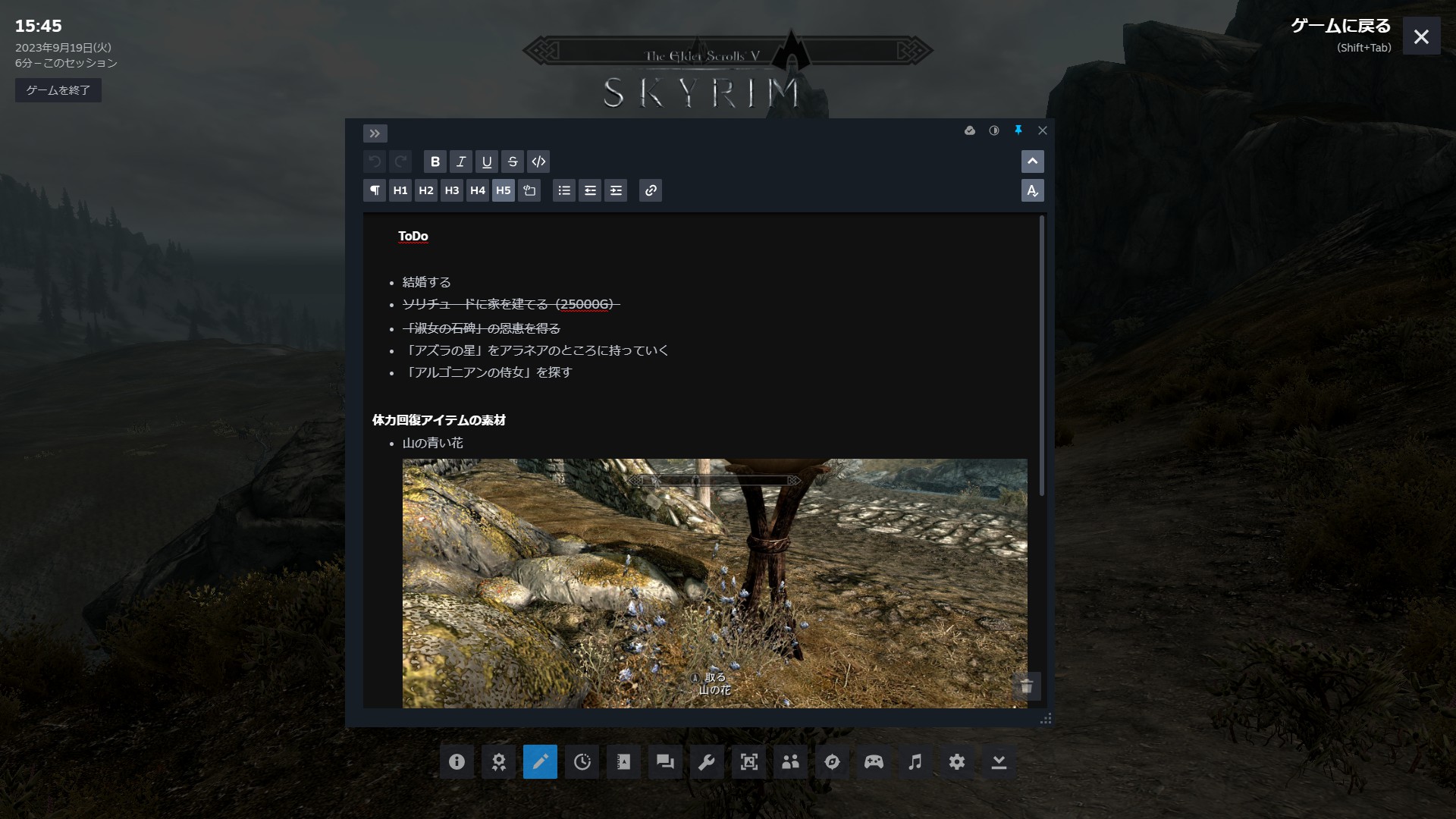Open the Screenshots overlay icon
The image size is (1456, 819).
coord(748,762)
